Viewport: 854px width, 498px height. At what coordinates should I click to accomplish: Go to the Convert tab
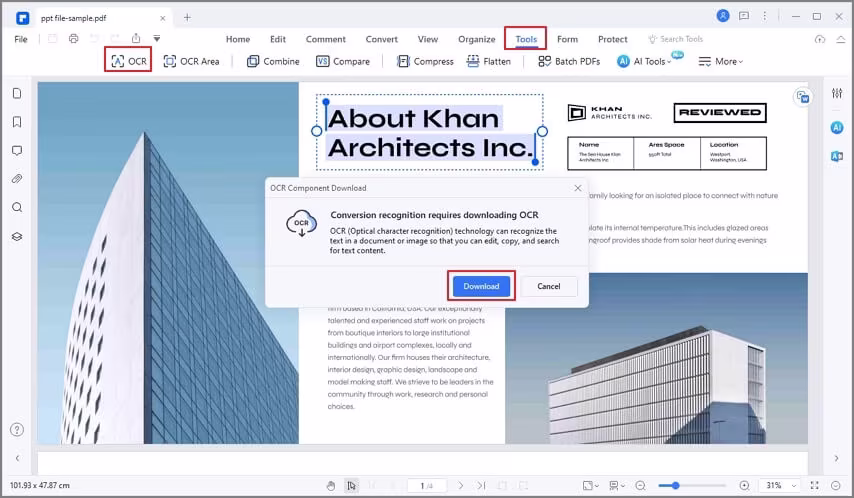pyautogui.click(x=381, y=39)
